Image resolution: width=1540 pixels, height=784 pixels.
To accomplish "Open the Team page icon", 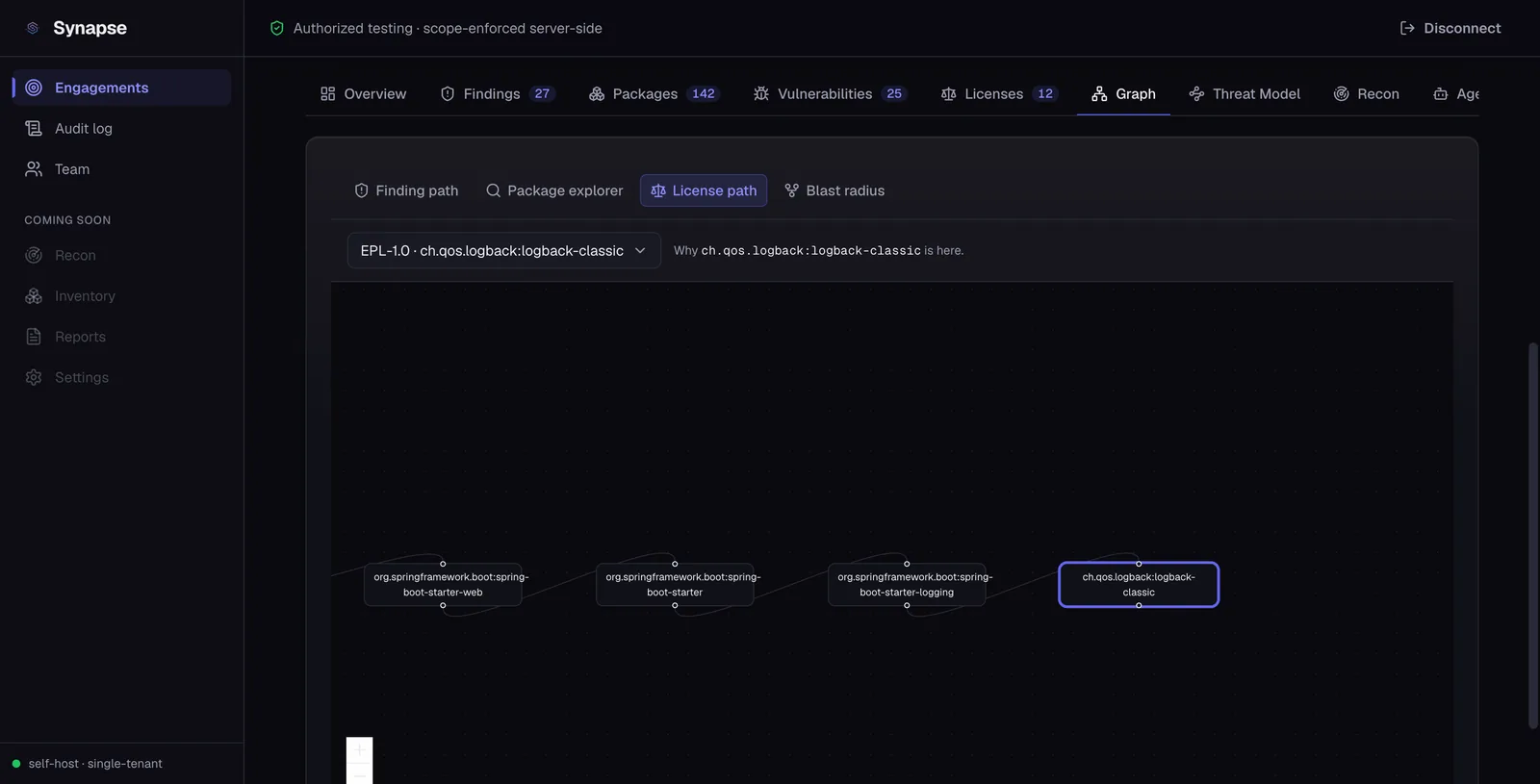I will point(34,169).
